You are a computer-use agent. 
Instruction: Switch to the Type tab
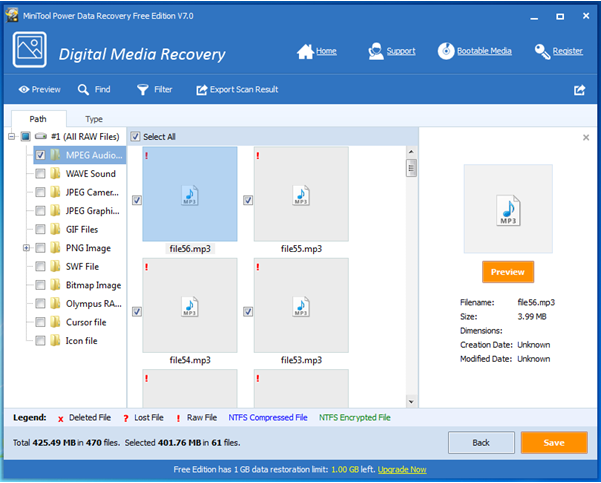pyautogui.click(x=94, y=119)
